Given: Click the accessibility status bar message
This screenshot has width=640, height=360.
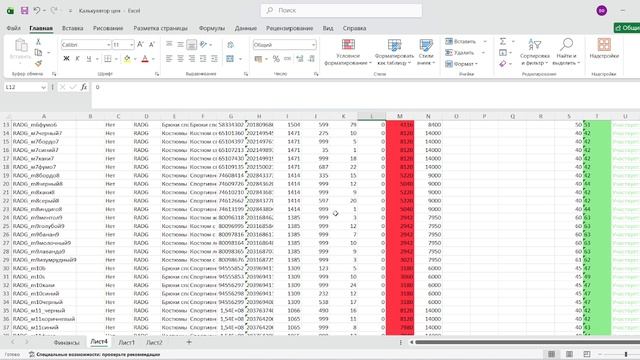Looking at the screenshot, I should [95, 354].
